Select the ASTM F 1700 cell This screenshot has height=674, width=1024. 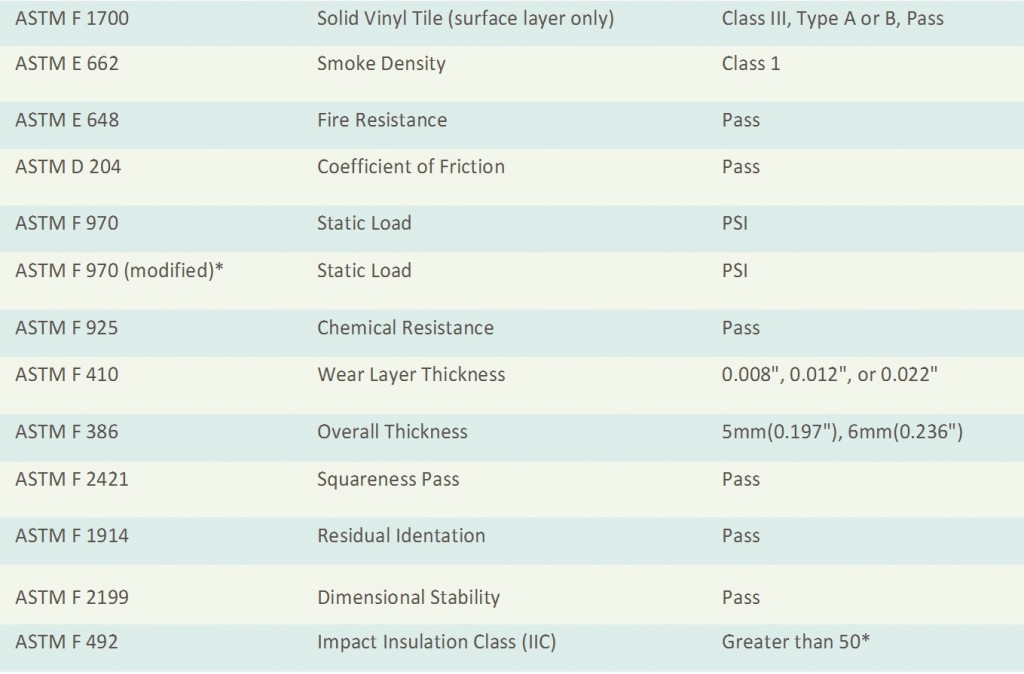pos(72,18)
